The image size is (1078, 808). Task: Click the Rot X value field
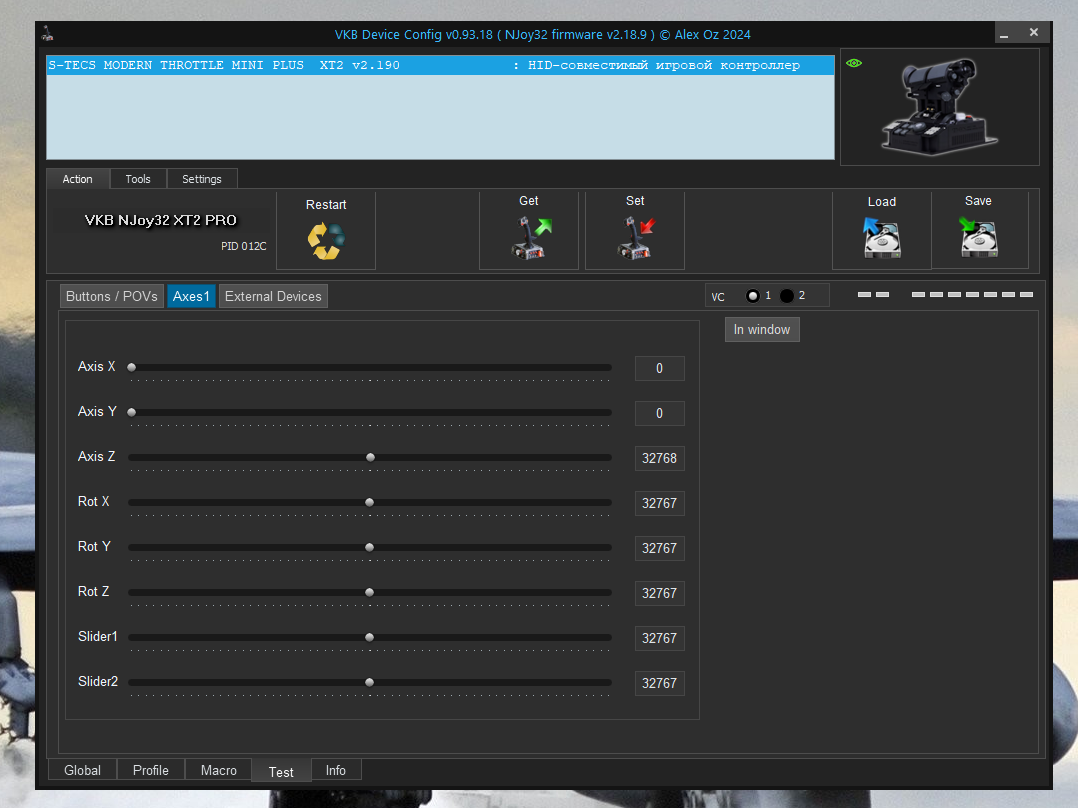[659, 503]
